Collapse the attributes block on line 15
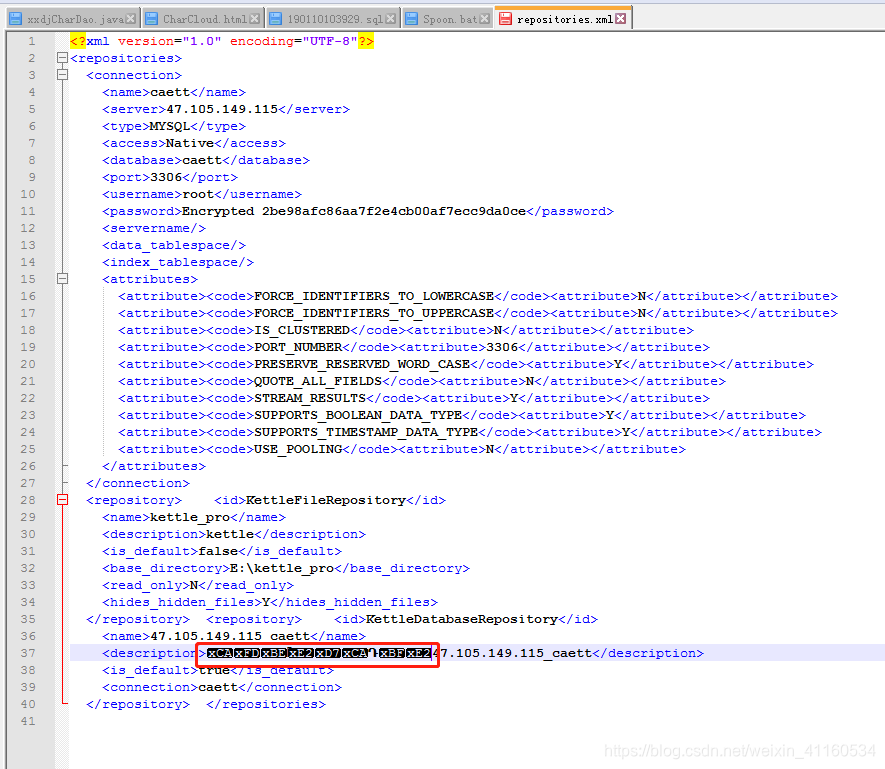The width and height of the screenshot is (885, 769). click(63, 278)
